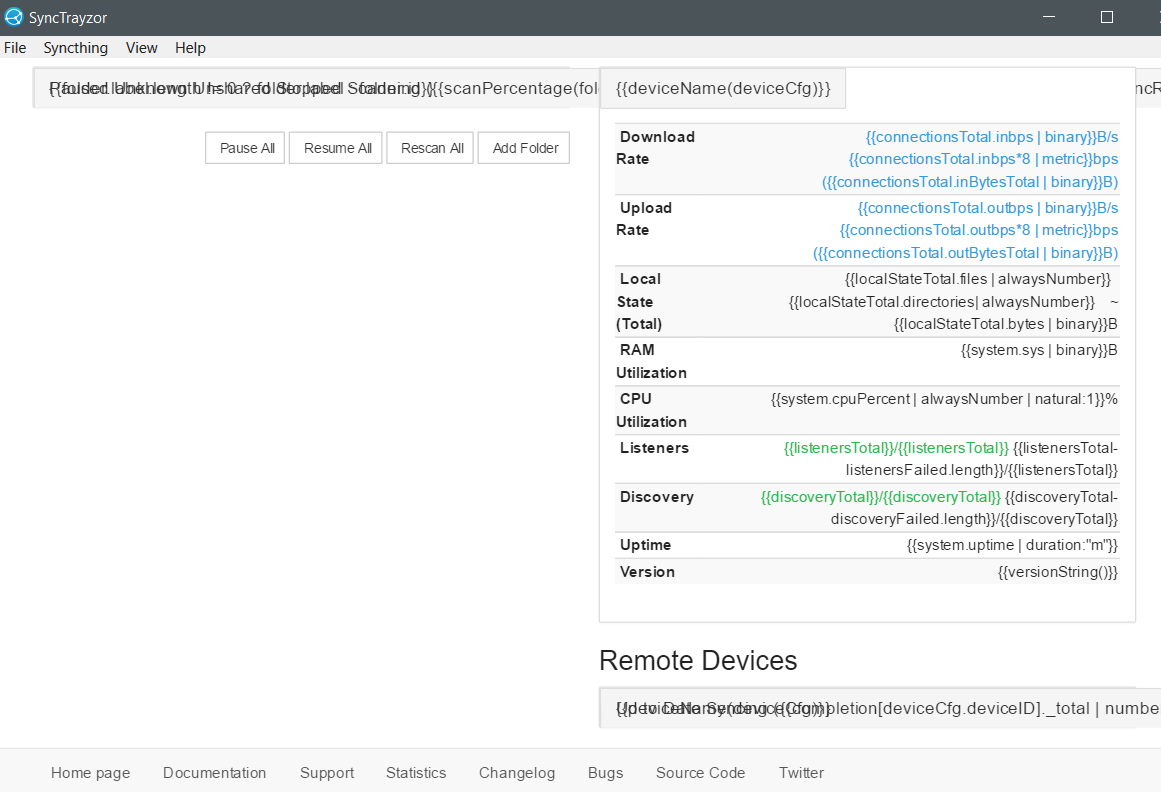Click the CPU Utilization label
The image size is (1161, 792).
coord(652,410)
